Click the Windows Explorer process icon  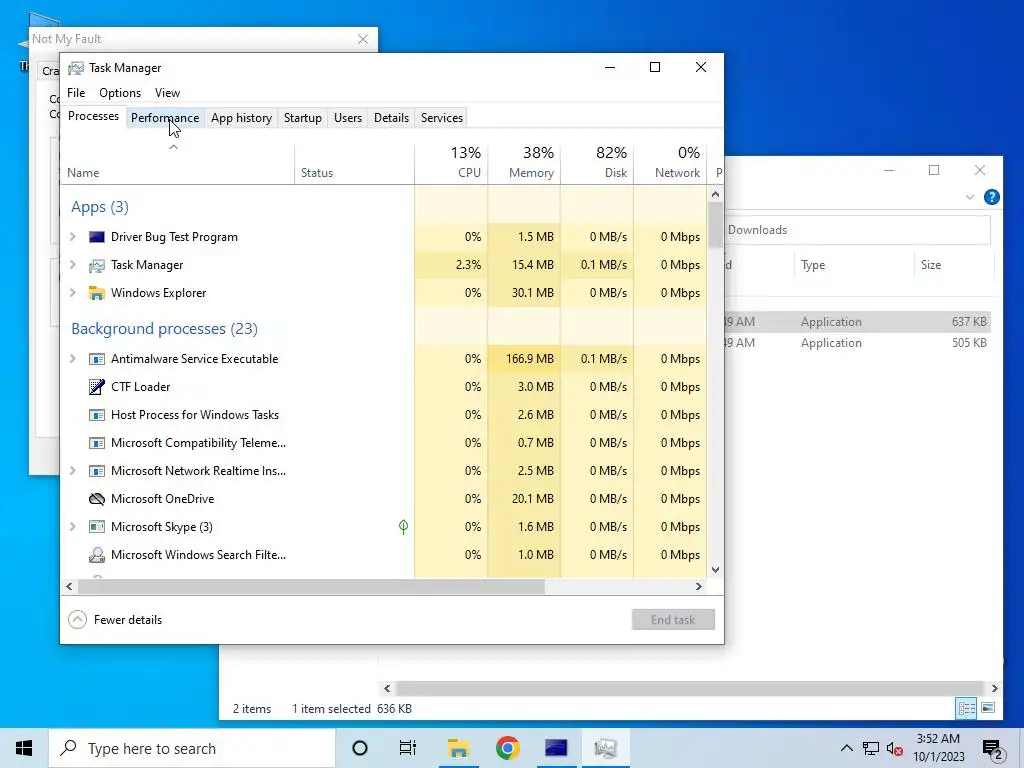tap(97, 293)
